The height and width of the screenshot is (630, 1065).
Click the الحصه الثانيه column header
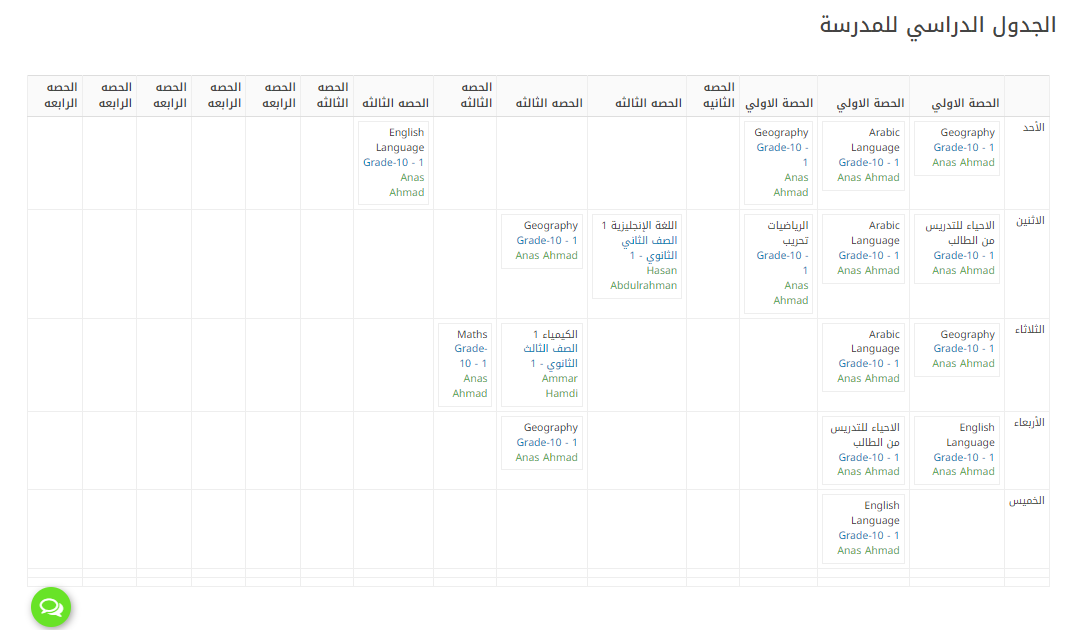tap(713, 95)
